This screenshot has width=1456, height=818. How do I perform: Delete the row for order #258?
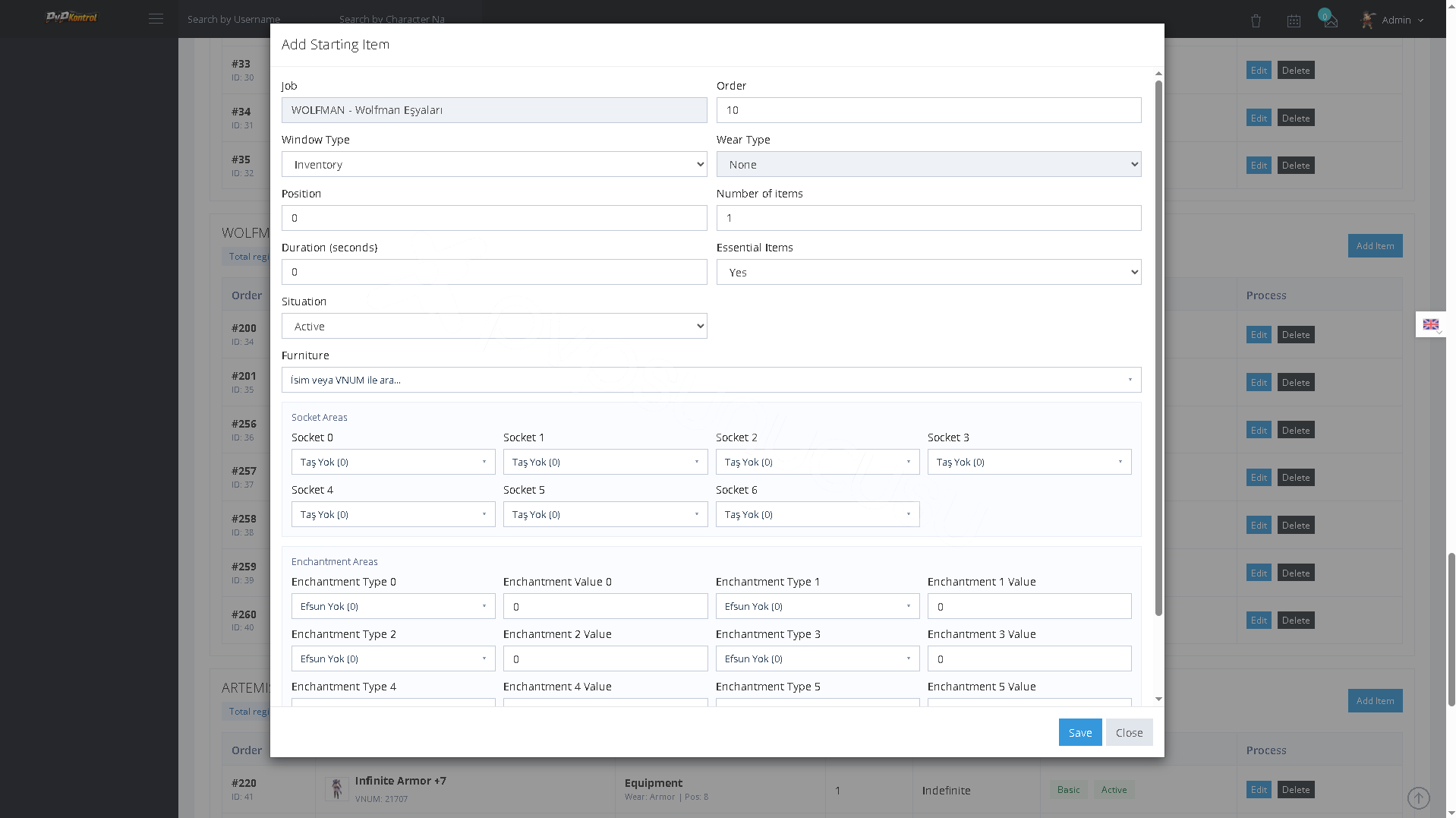[x=1295, y=526]
